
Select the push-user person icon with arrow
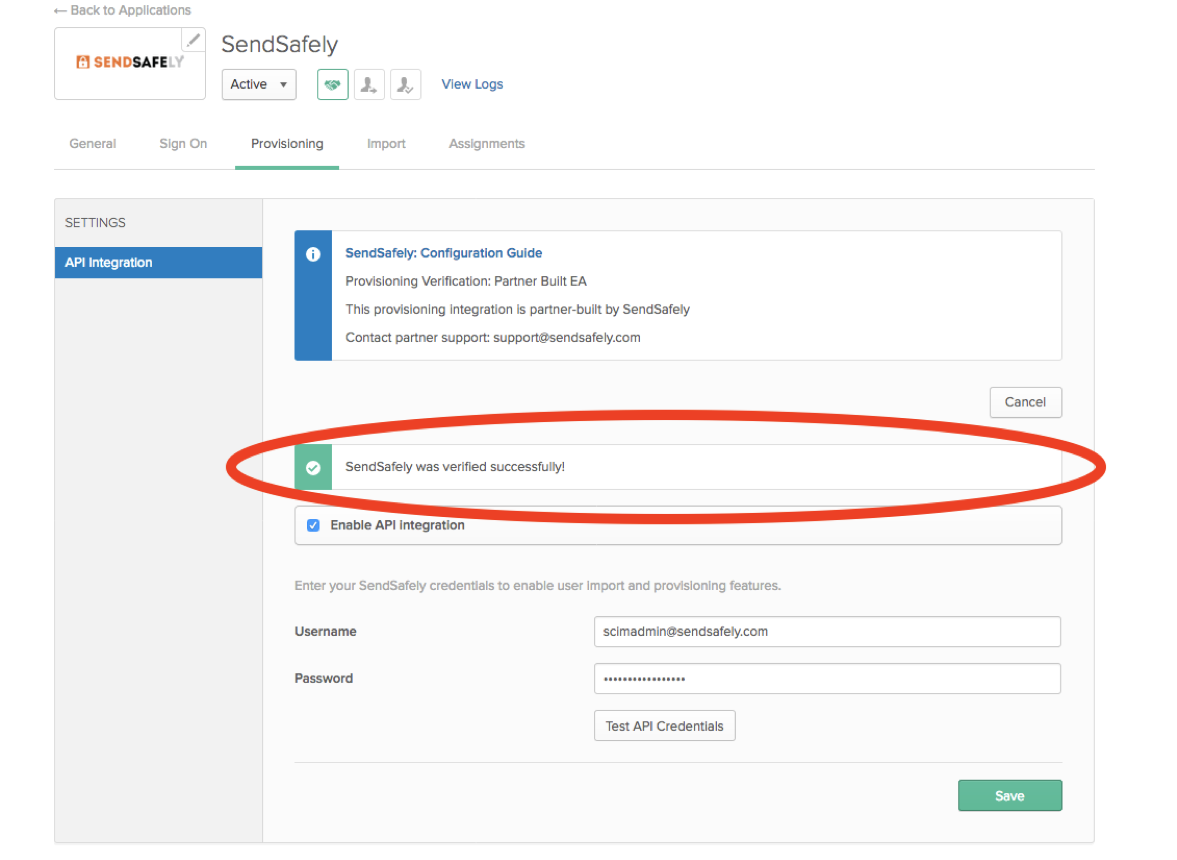tap(369, 84)
